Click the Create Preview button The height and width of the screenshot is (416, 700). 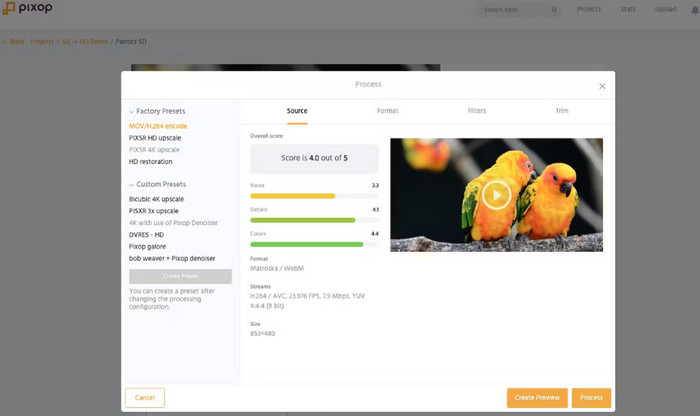pos(537,397)
